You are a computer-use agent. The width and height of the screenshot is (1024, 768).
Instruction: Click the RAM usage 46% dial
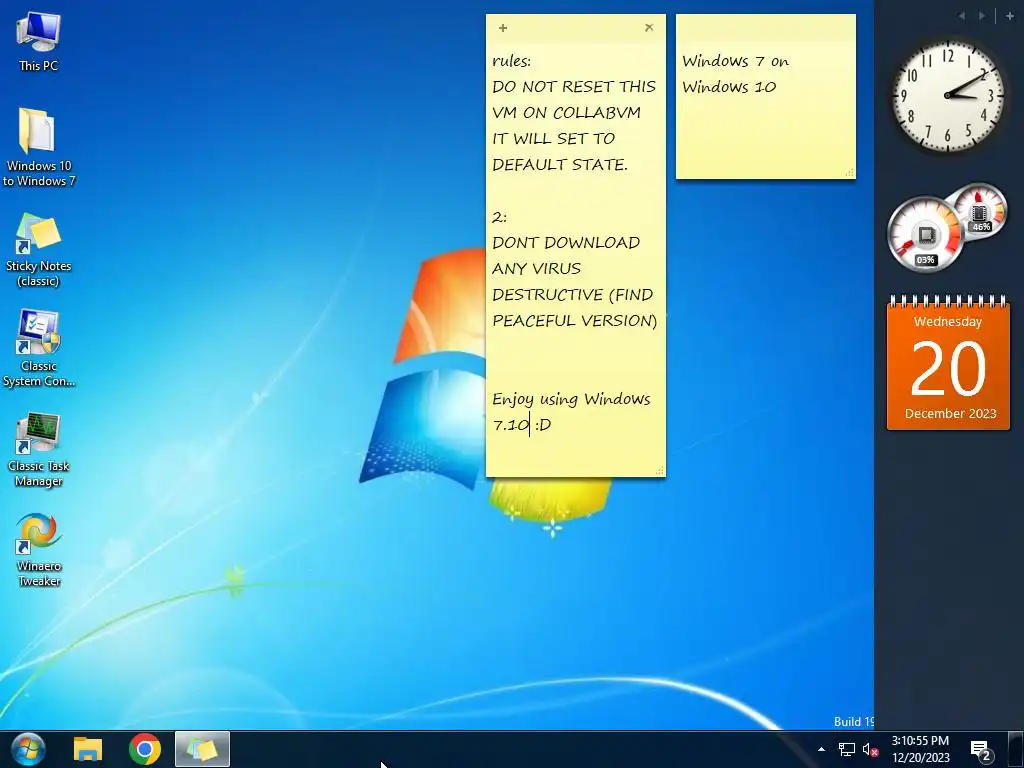pos(979,210)
